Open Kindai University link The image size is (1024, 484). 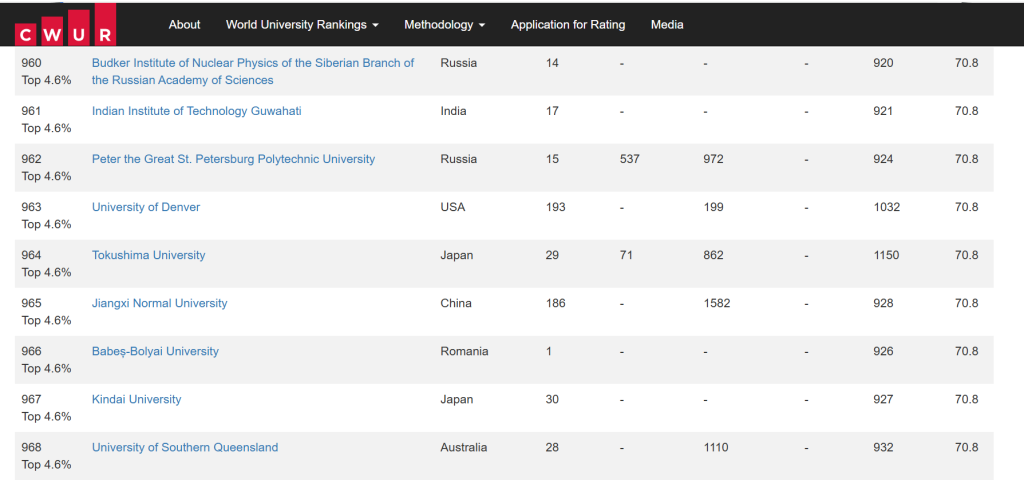[x=136, y=399]
